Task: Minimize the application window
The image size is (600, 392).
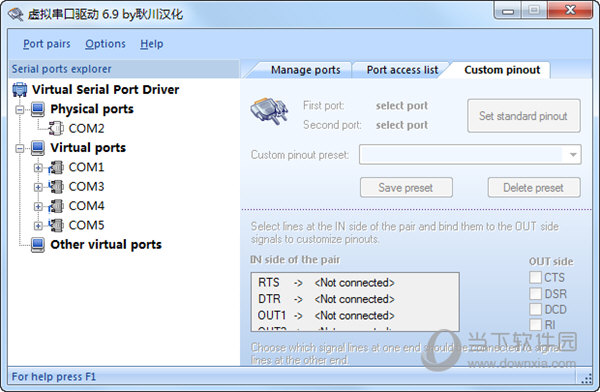Action: click(x=508, y=11)
